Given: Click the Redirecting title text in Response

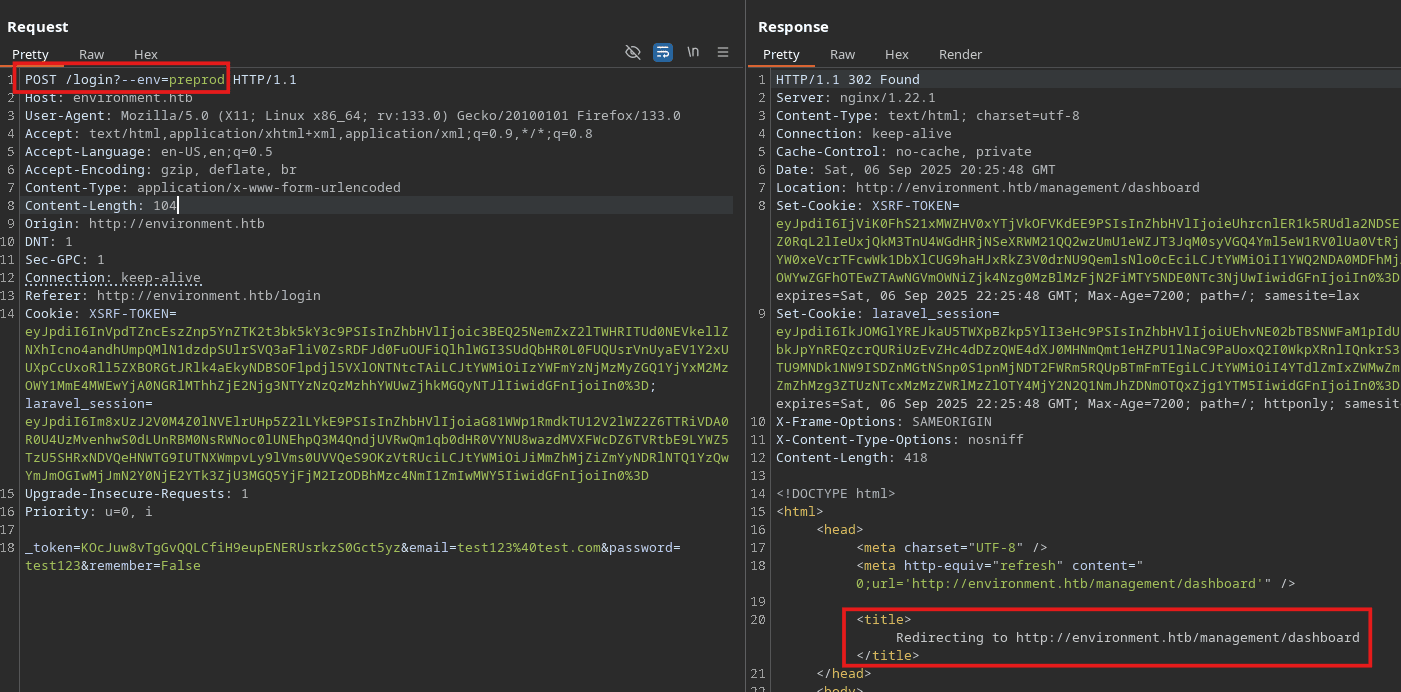Looking at the screenshot, I should (1127, 638).
